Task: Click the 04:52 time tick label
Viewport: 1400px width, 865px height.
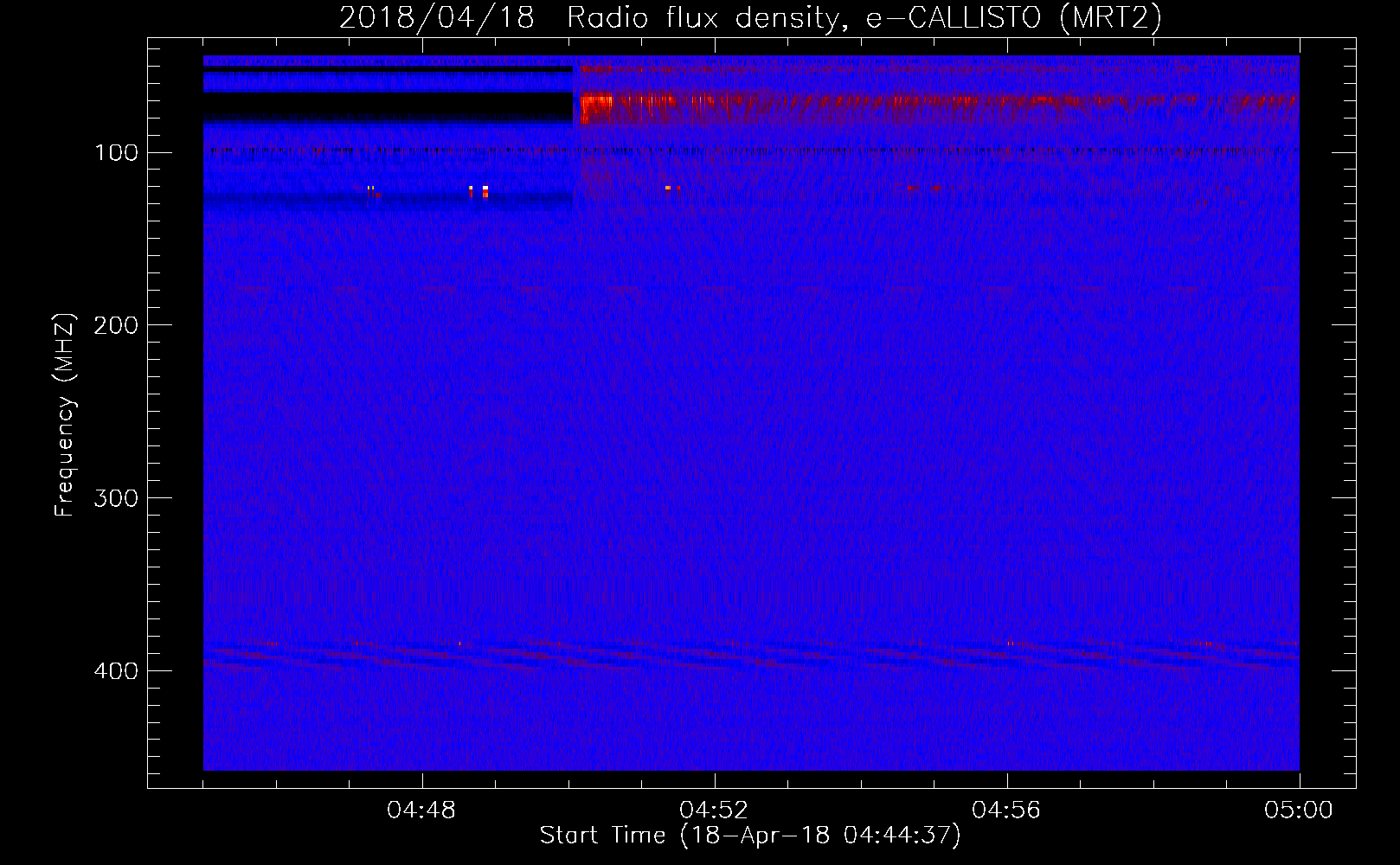Action: 714,811
